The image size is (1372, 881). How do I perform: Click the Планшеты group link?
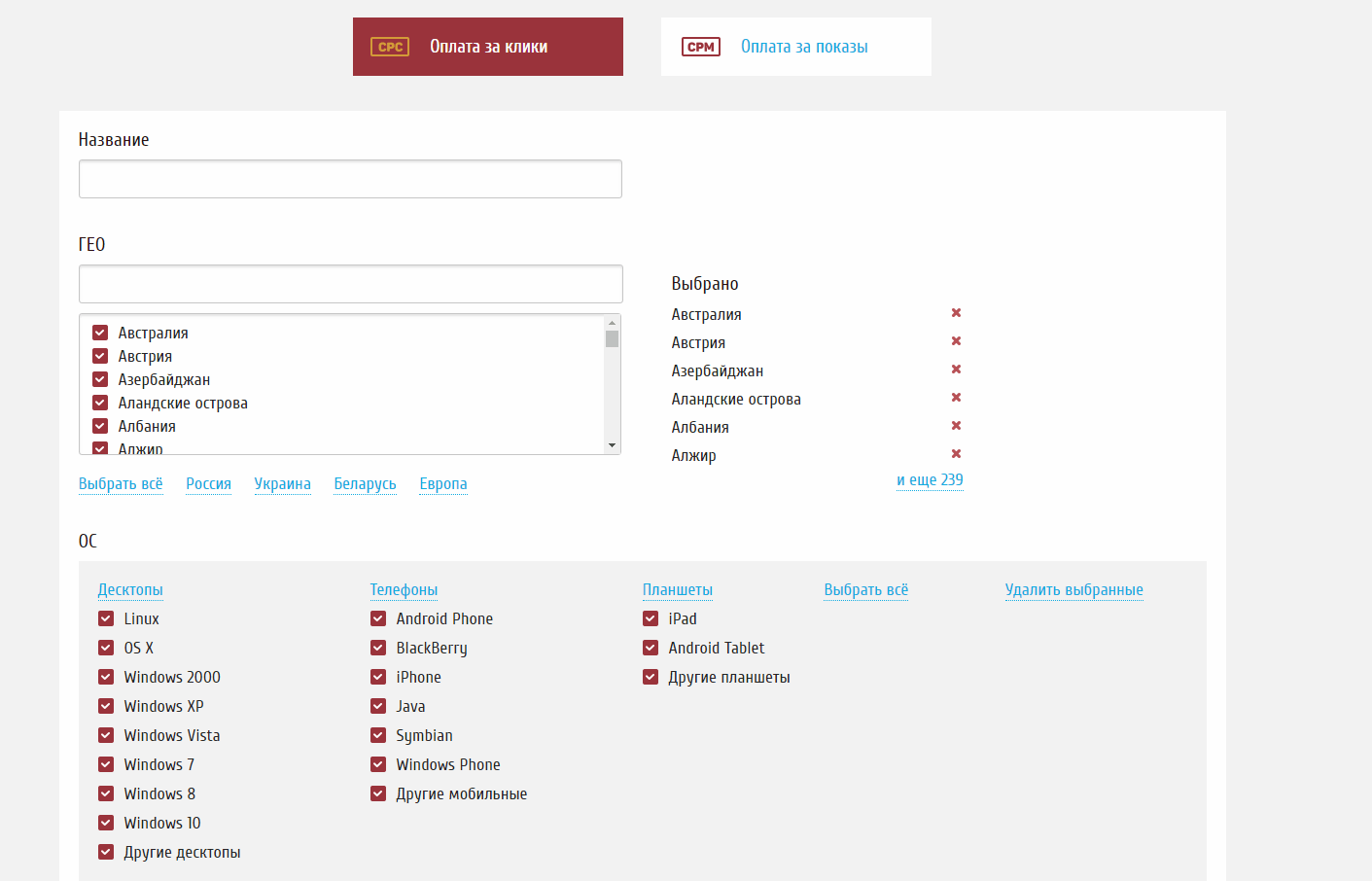coord(678,590)
